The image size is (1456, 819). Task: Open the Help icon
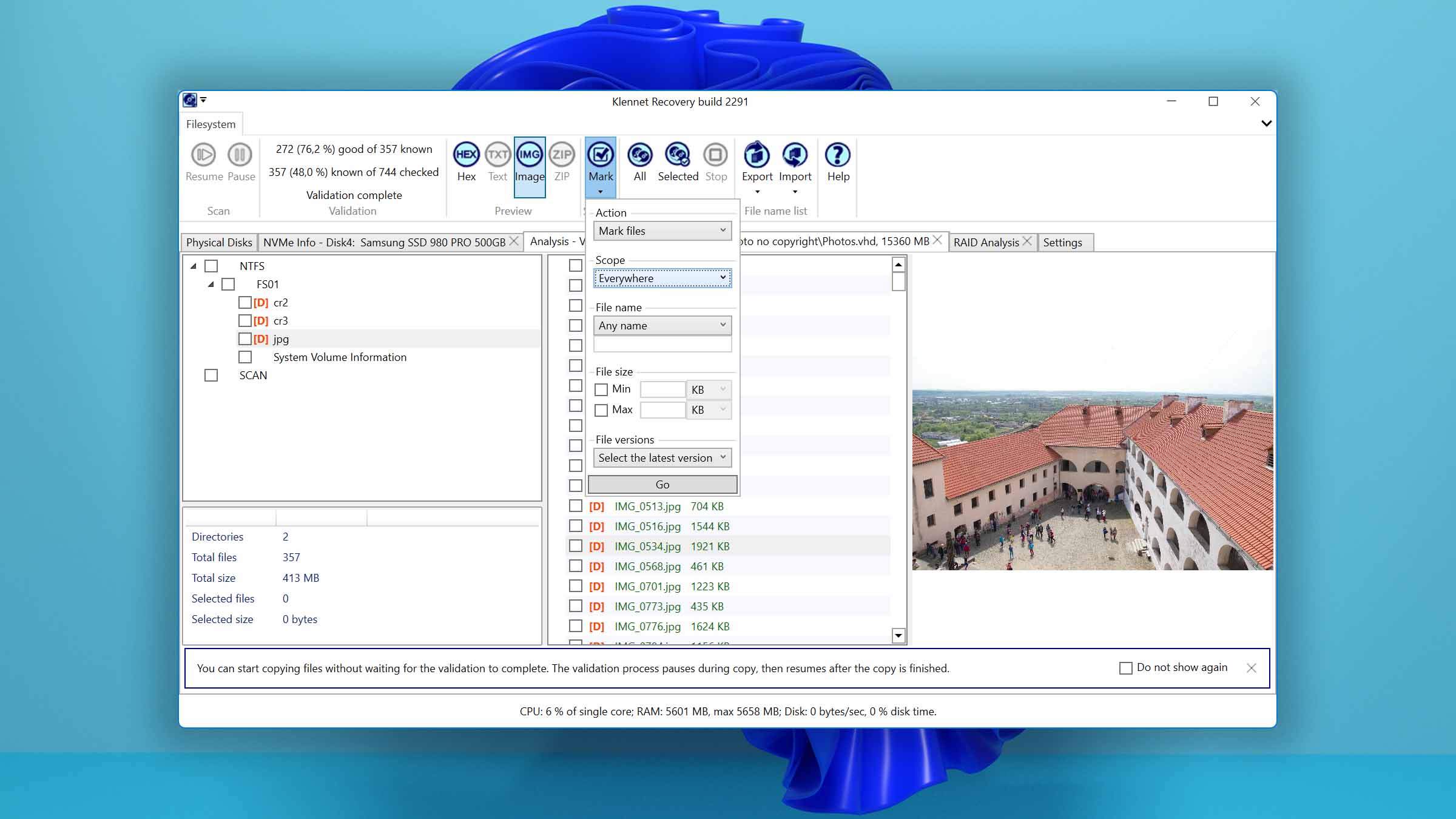point(838,155)
